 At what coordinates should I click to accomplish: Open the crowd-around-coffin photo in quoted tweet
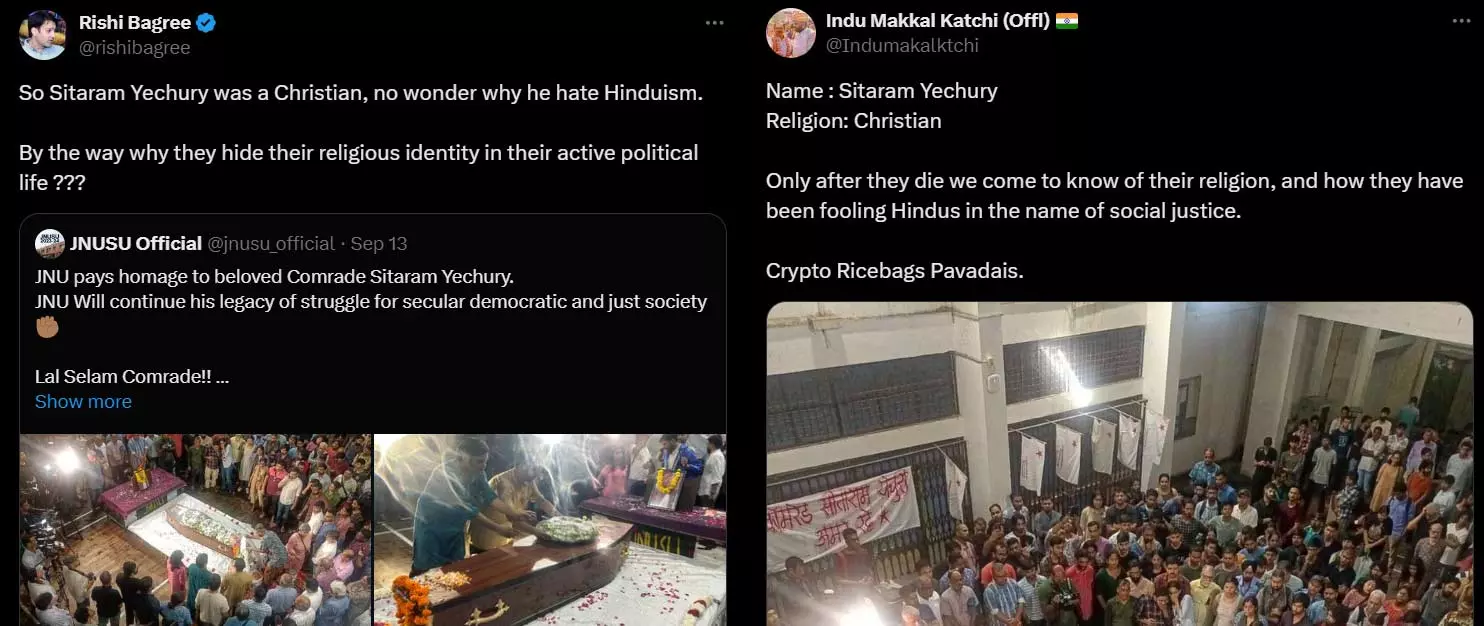(195, 530)
